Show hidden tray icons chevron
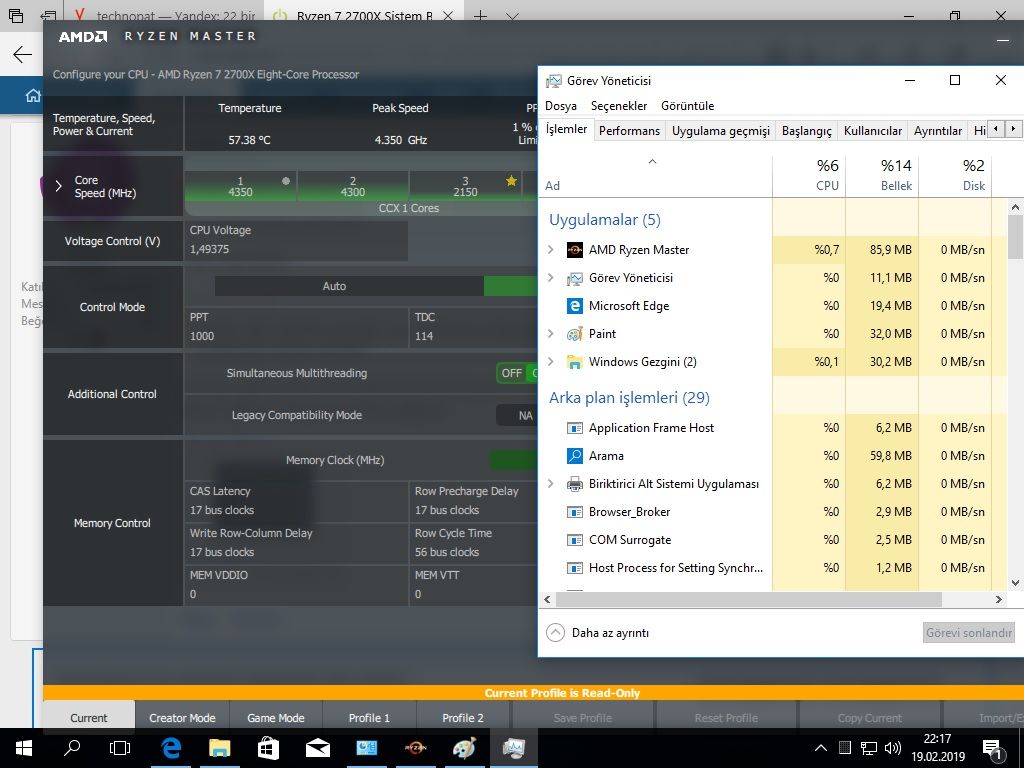This screenshot has height=768, width=1024. coord(821,748)
